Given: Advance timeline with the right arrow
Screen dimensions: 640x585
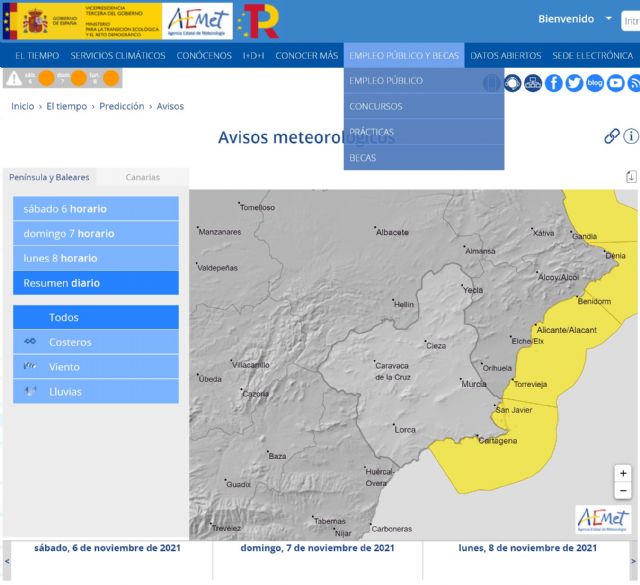Looking at the screenshot, I should tap(633, 561).
